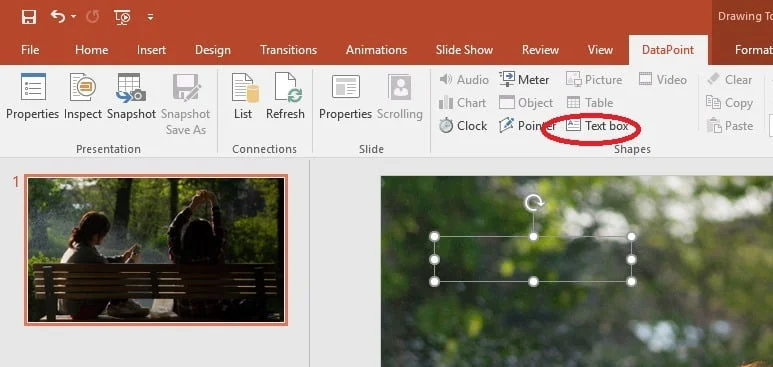Open Slide Properties icon
773x367 pixels.
[346, 87]
